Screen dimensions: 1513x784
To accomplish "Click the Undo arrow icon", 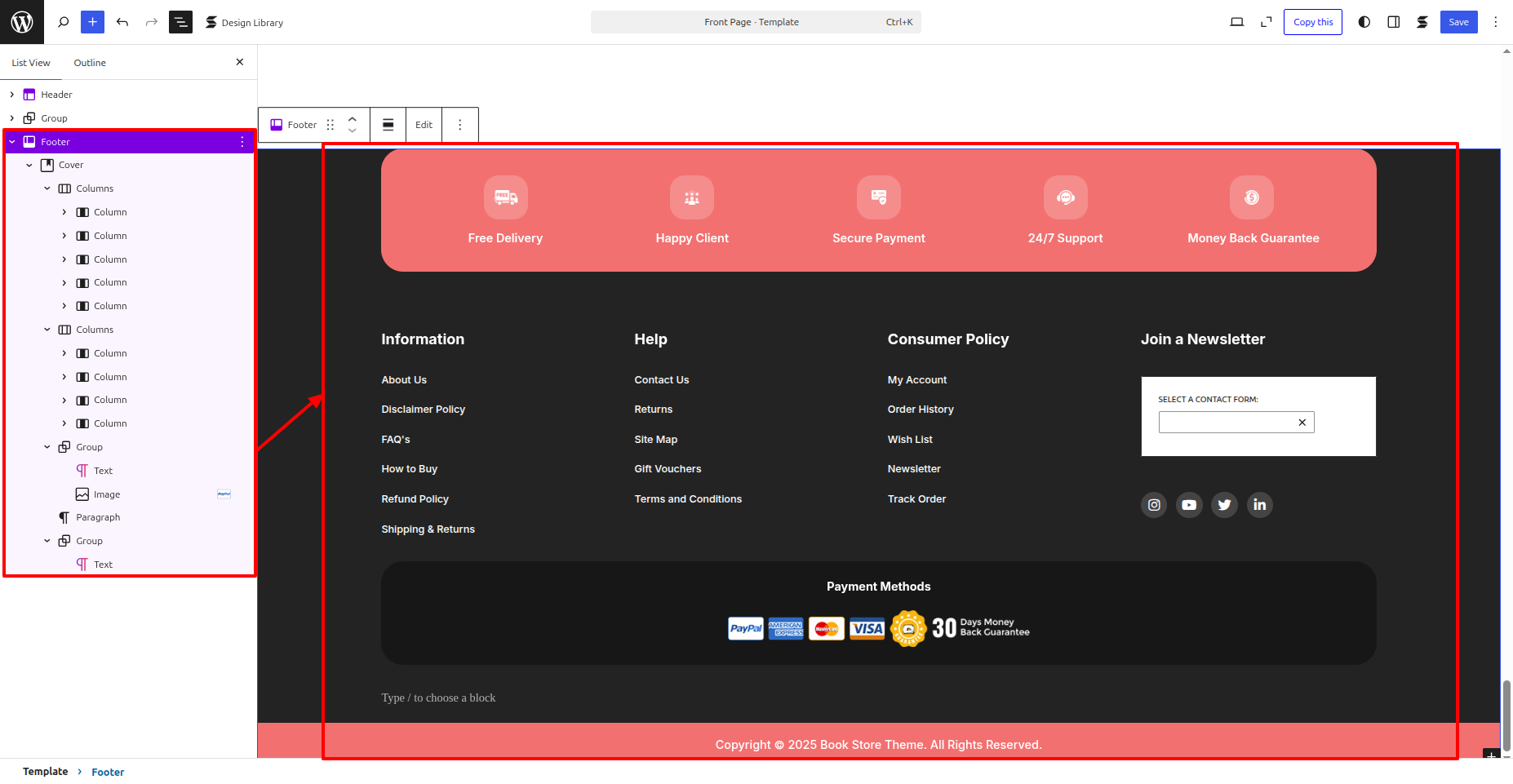I will click(122, 22).
